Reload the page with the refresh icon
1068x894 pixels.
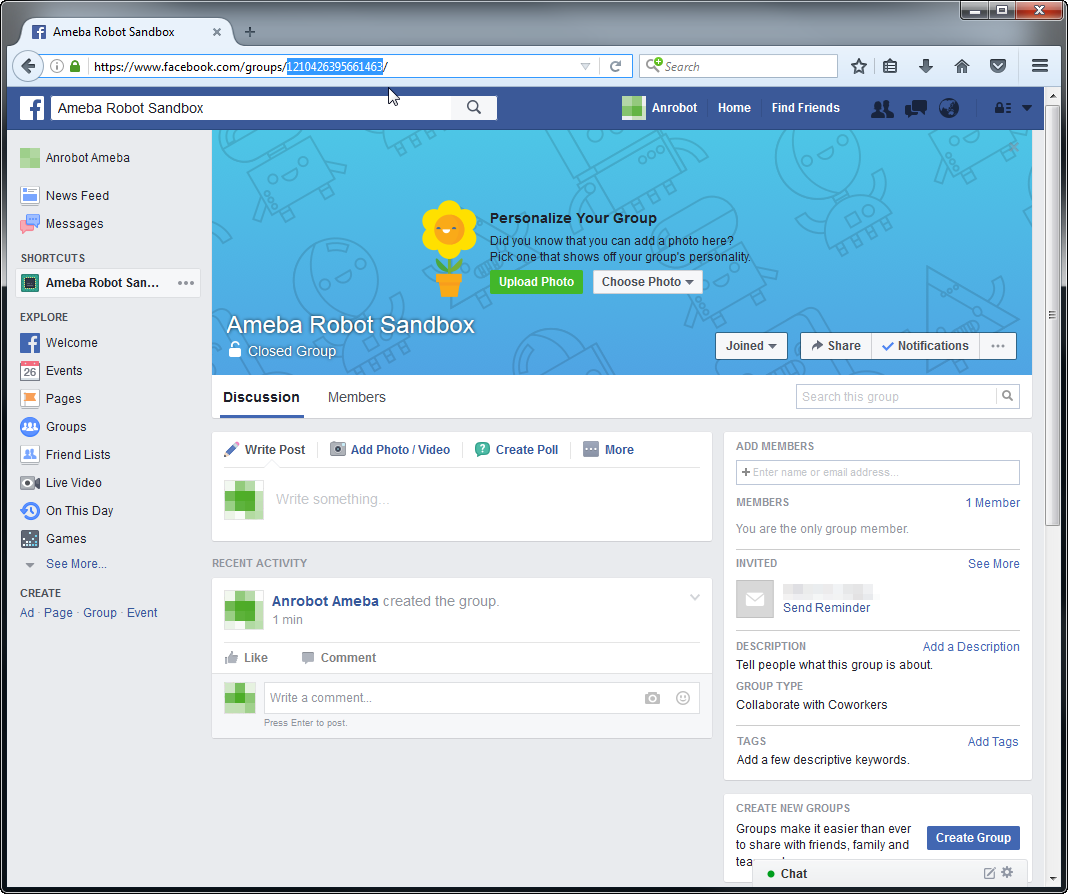pos(615,66)
